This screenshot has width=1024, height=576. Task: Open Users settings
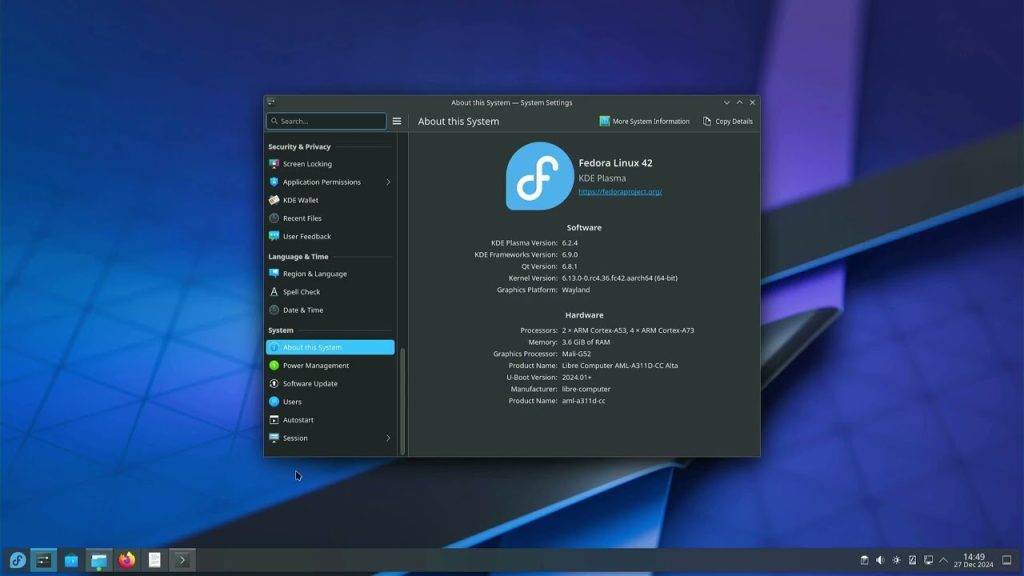pos(330,402)
